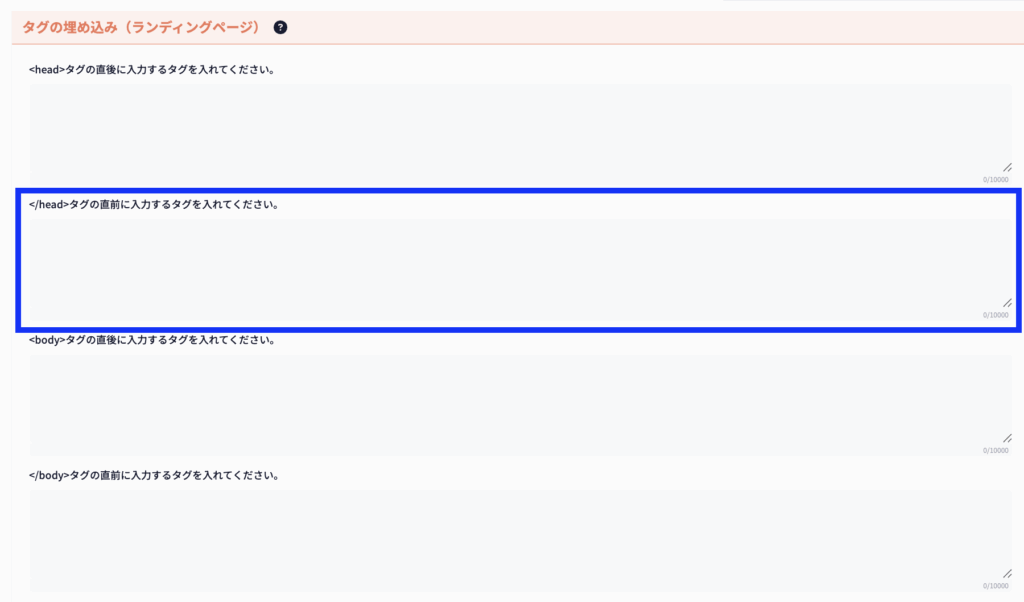The height and width of the screenshot is (602, 1024).
Task: Click the 0/10000 counter under the <body> field
Action: [995, 450]
